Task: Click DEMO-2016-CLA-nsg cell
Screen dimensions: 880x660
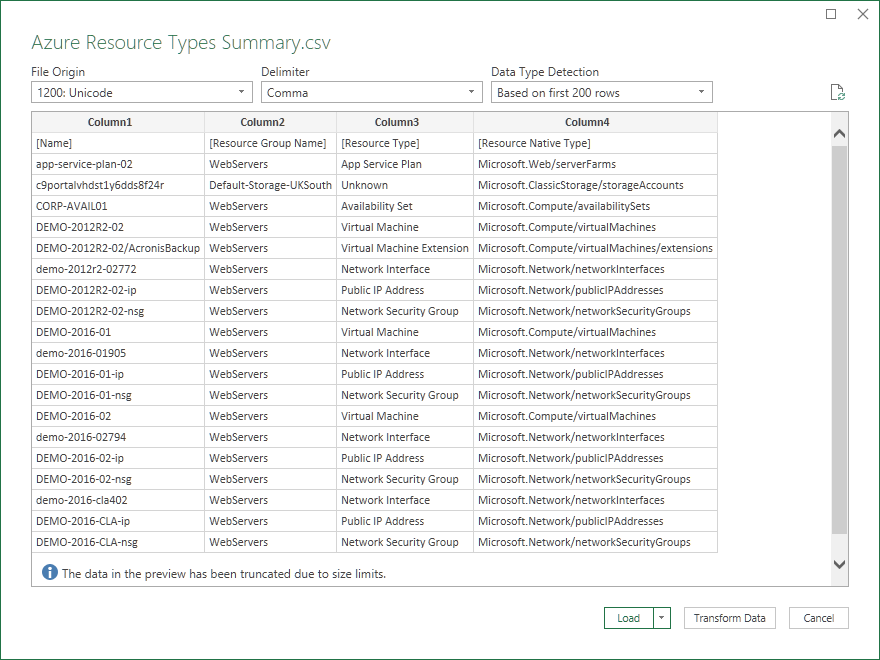Action: point(118,542)
